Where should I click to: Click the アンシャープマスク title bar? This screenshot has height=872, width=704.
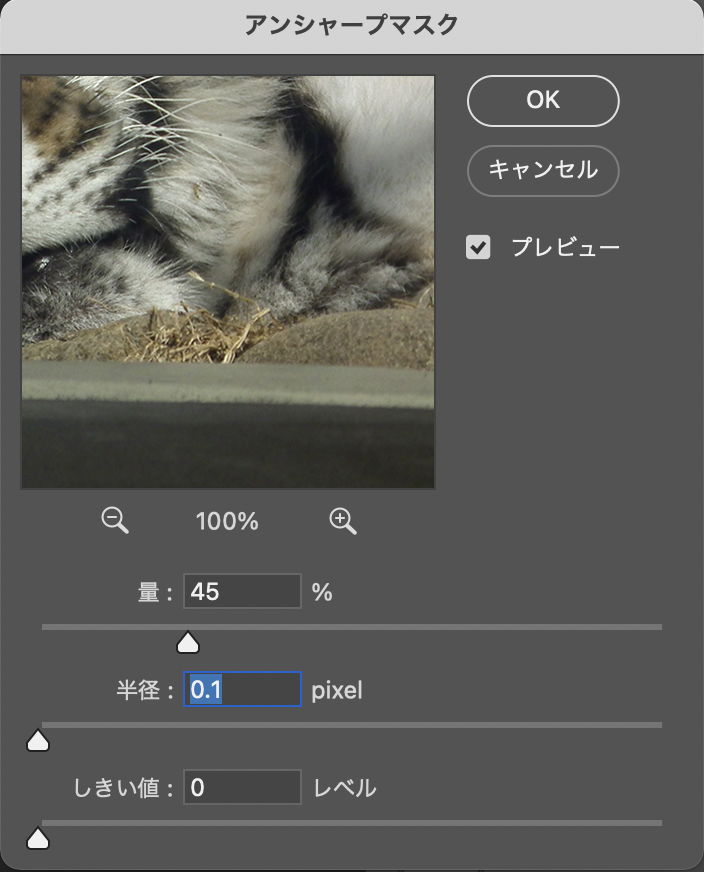[x=352, y=26]
